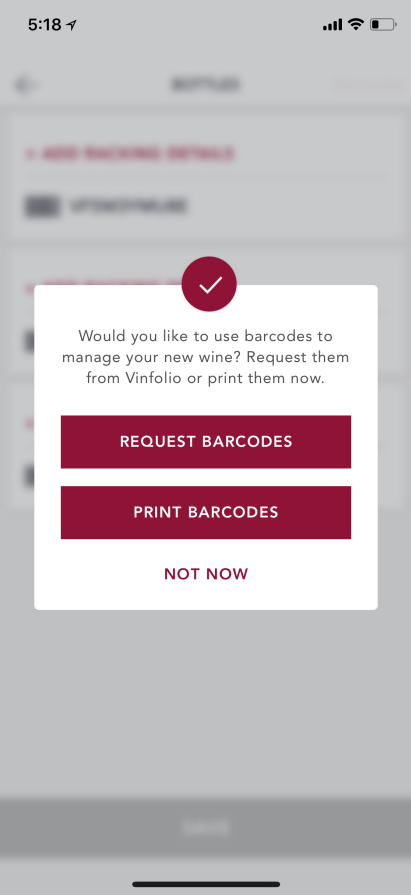This screenshot has width=411, height=895.
Task: Tap the 5:18 clock in status bar
Action: pyautogui.click(x=45, y=25)
